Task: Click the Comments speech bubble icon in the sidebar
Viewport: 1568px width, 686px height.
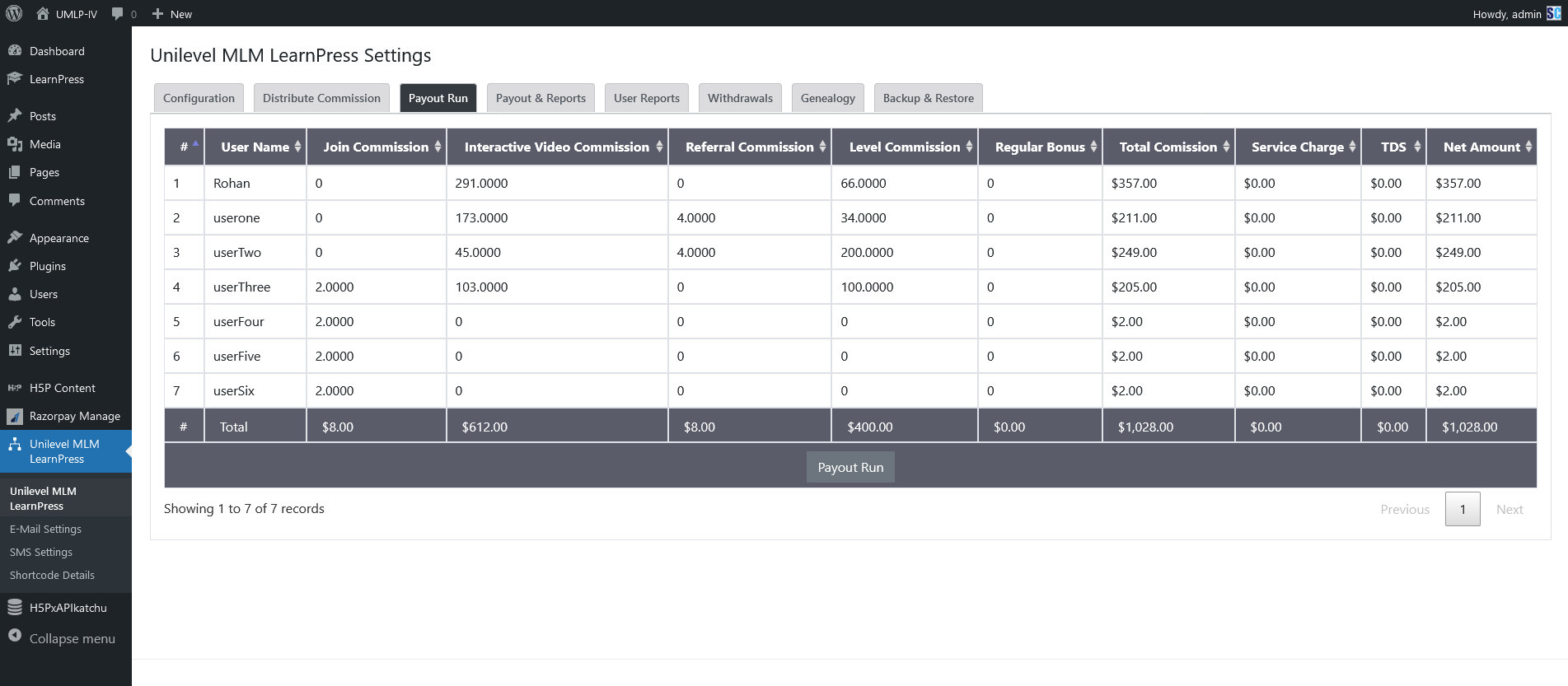Action: coord(15,200)
